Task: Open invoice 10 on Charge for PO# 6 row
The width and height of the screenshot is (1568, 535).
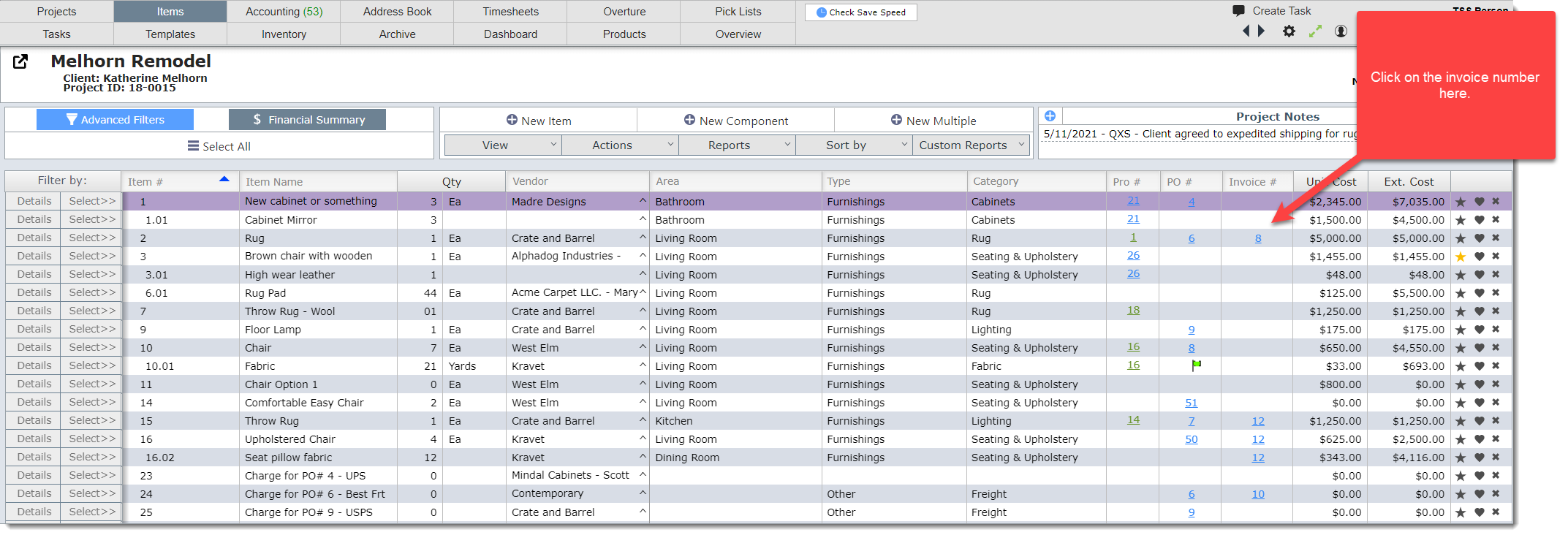Action: pyautogui.click(x=1258, y=494)
